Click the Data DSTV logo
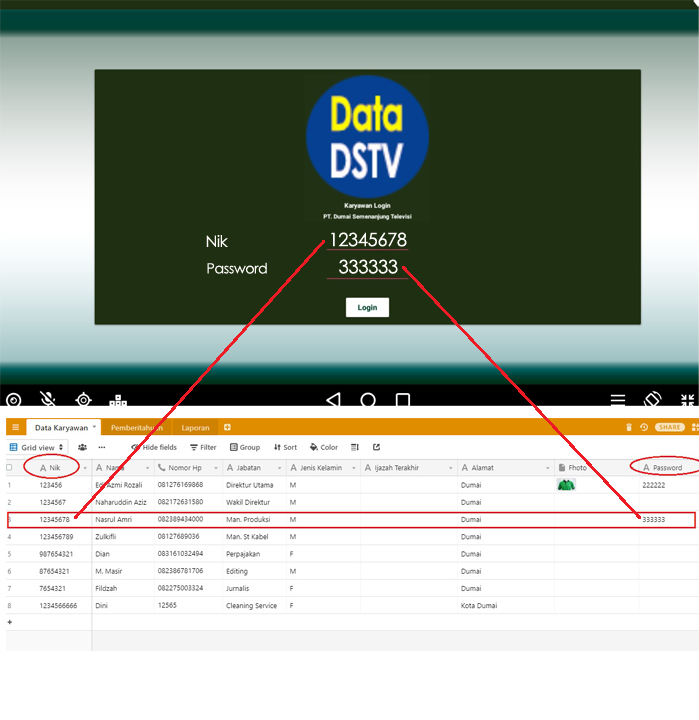This screenshot has width=699, height=720. (x=367, y=136)
